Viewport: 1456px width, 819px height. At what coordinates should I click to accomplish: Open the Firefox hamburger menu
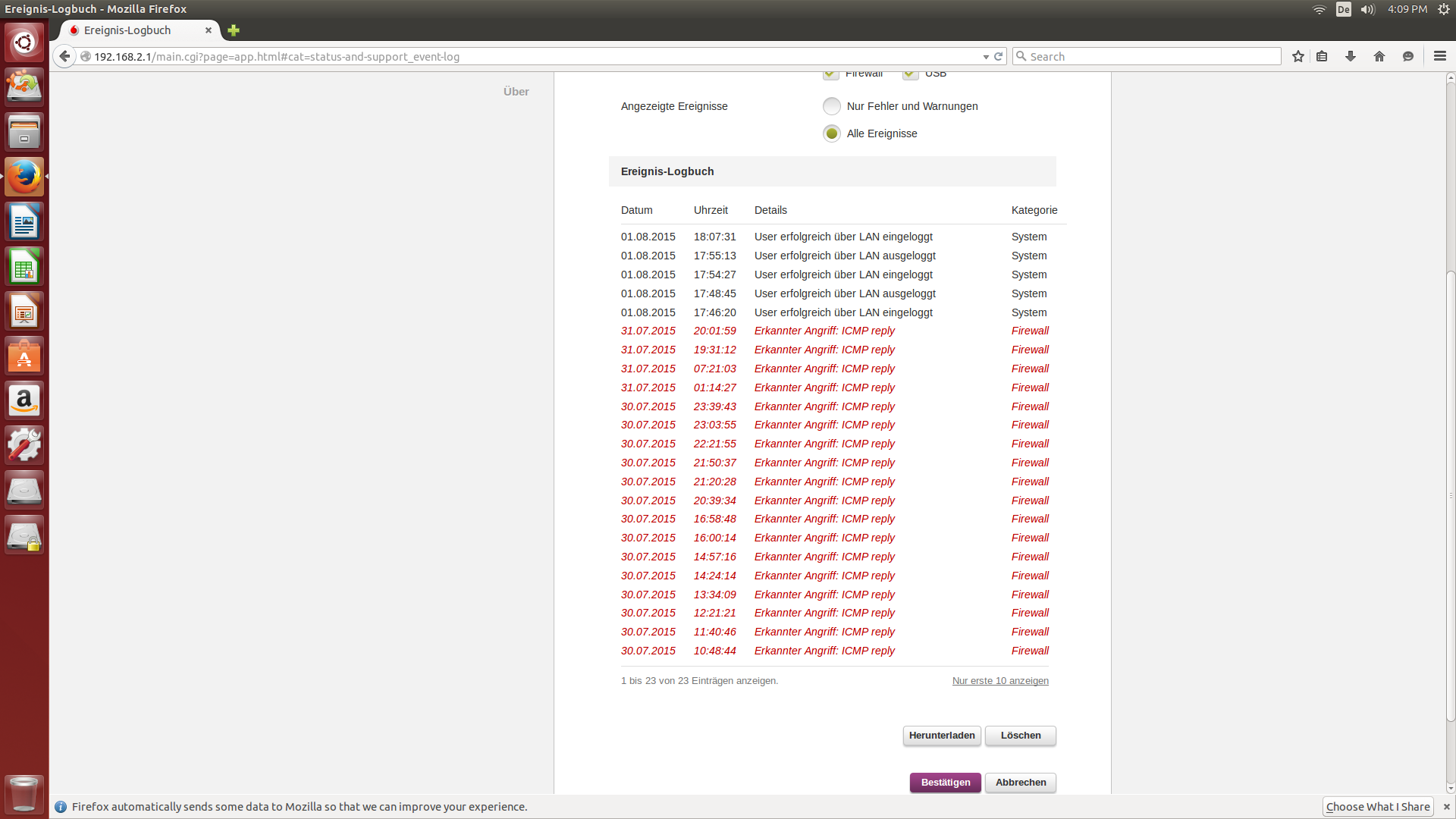[x=1439, y=56]
